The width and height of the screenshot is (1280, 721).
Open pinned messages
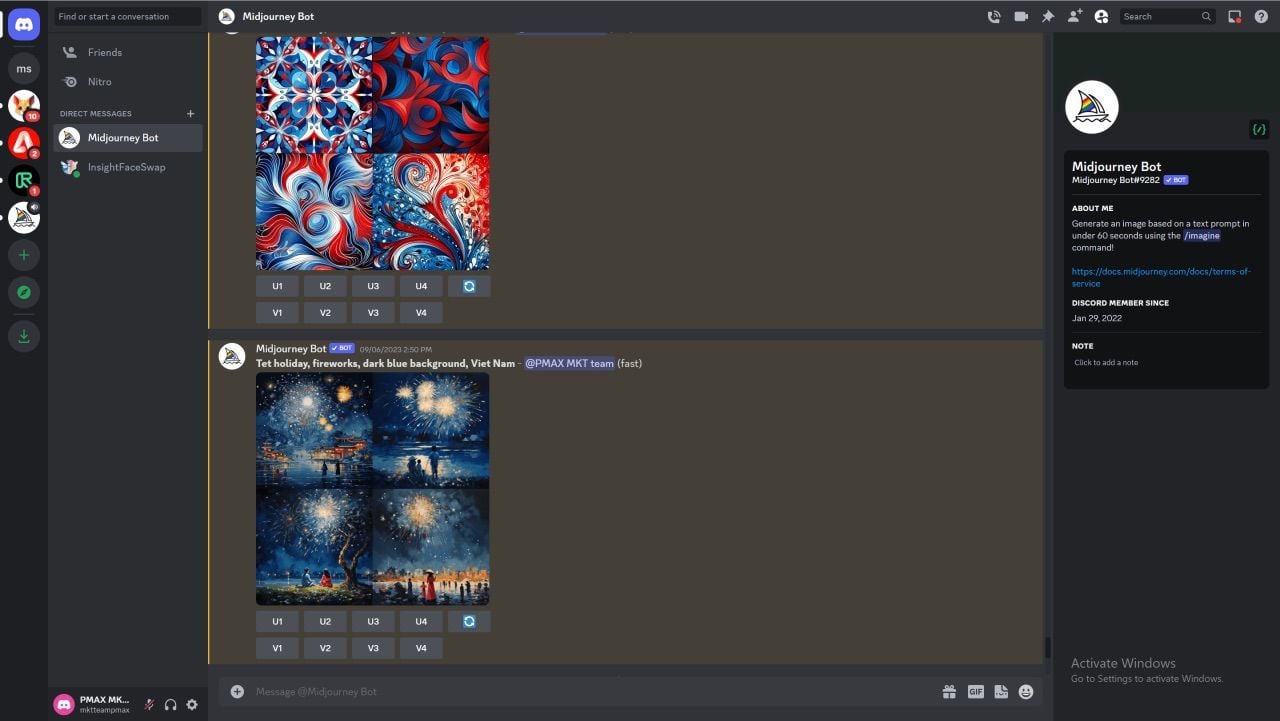click(1048, 16)
